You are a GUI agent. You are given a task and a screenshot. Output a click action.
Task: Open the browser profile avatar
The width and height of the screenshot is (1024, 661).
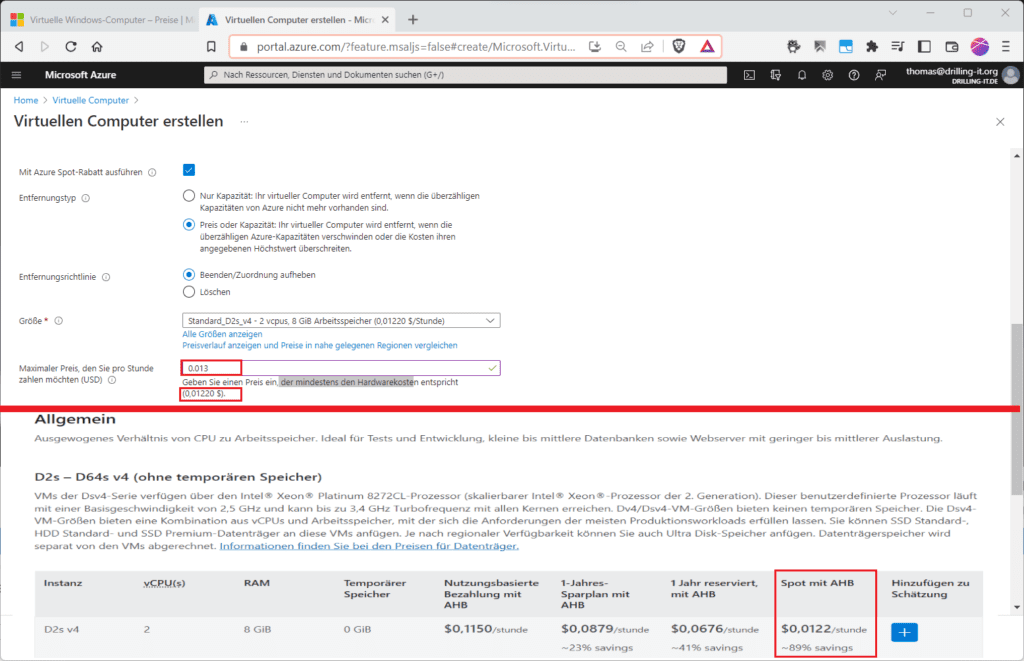pos(979,46)
